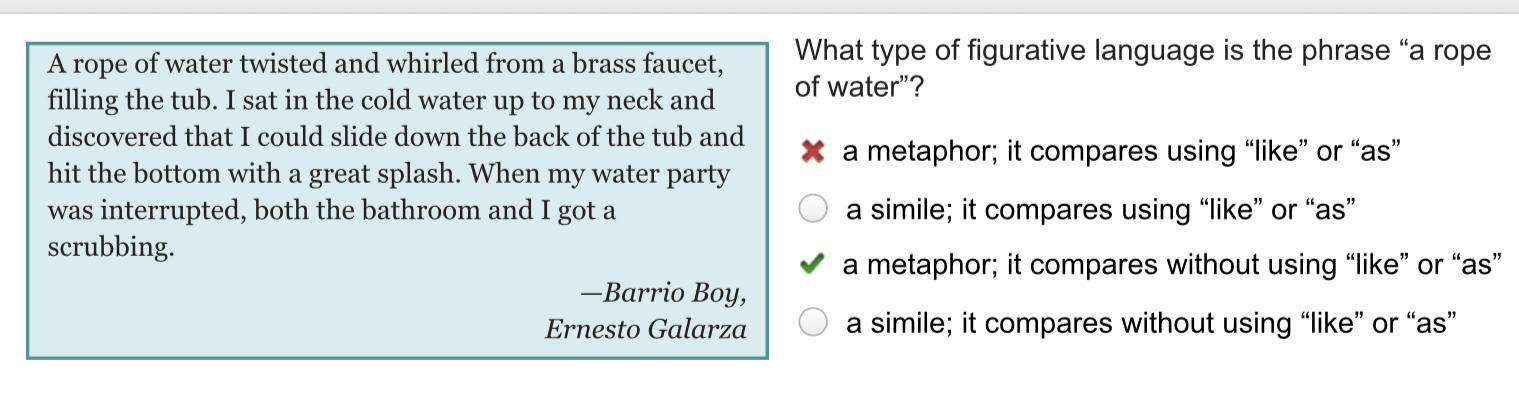Click the label "a simile; it compares using"
The height and width of the screenshot is (414, 1519).
(x=1100, y=209)
